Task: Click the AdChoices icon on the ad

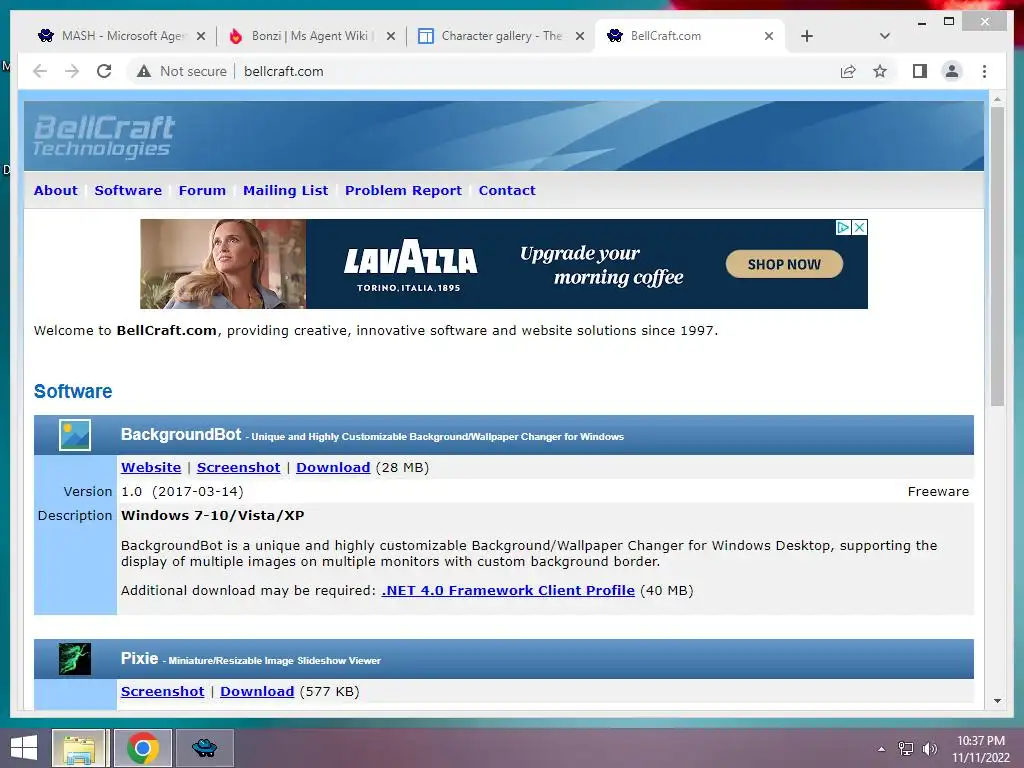Action: coord(843,227)
